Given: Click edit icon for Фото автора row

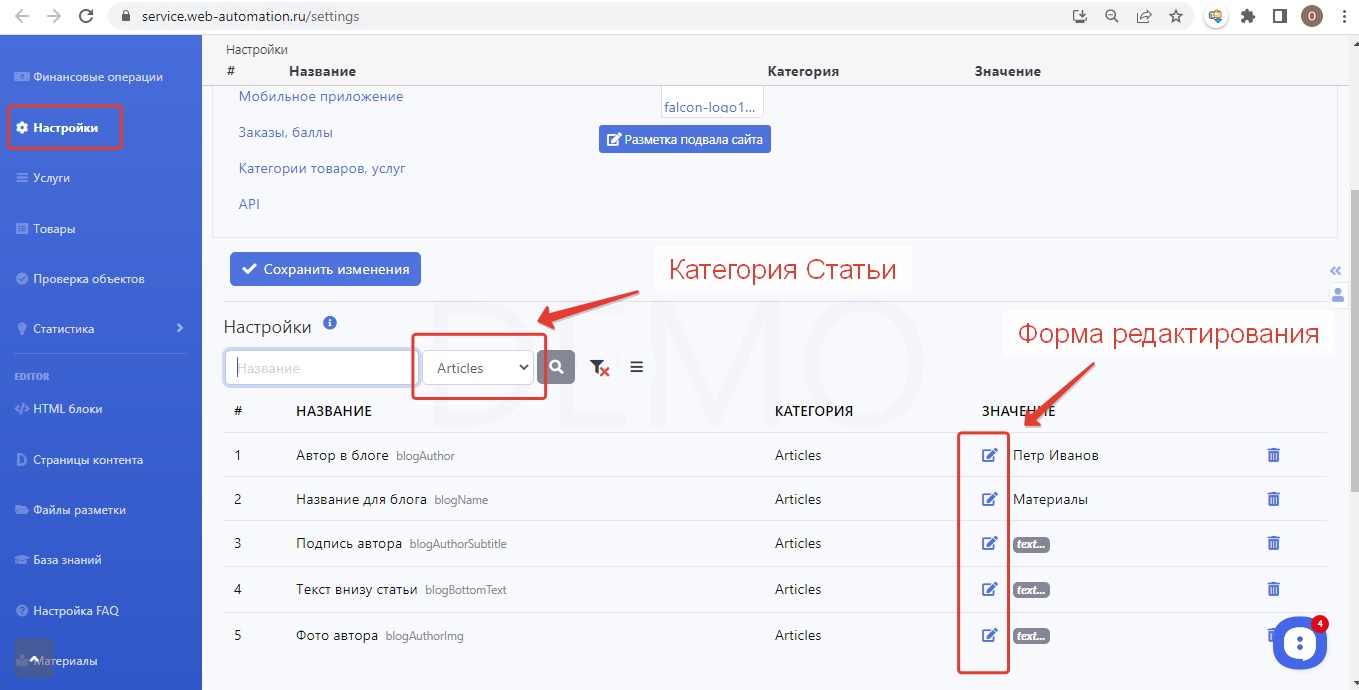Looking at the screenshot, I should click(x=989, y=635).
